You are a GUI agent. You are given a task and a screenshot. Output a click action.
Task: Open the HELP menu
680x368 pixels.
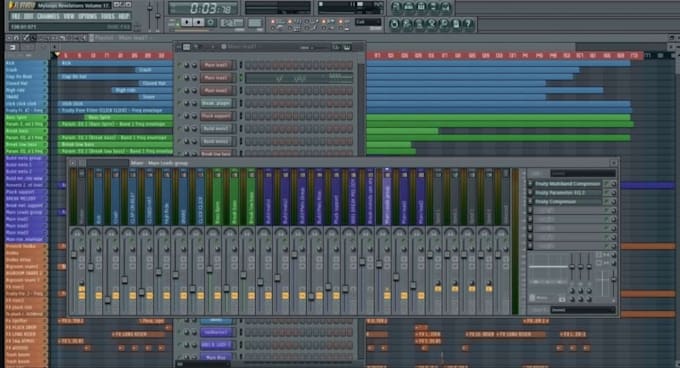124,16
